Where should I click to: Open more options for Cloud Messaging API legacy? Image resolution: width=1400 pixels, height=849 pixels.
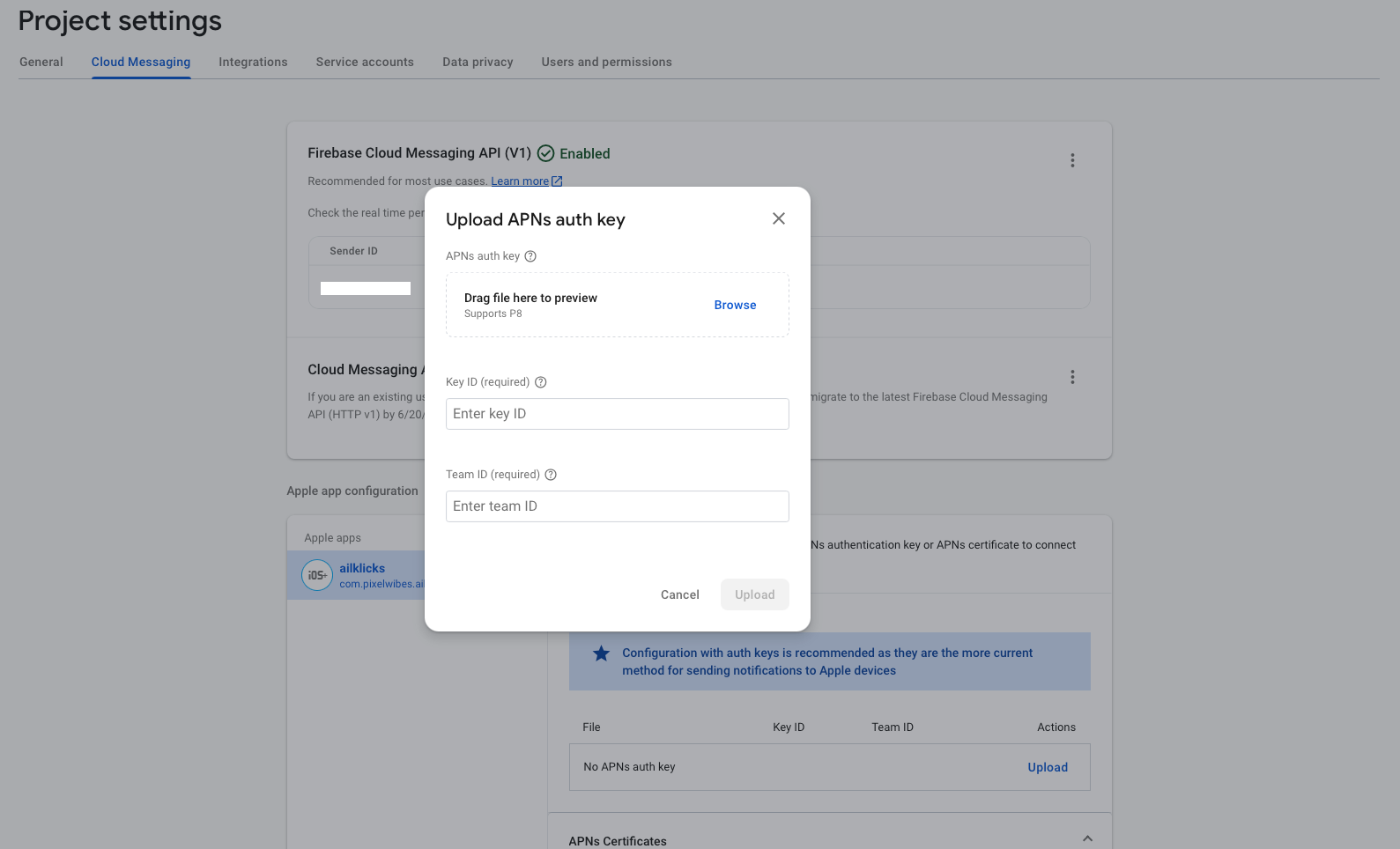(1072, 377)
